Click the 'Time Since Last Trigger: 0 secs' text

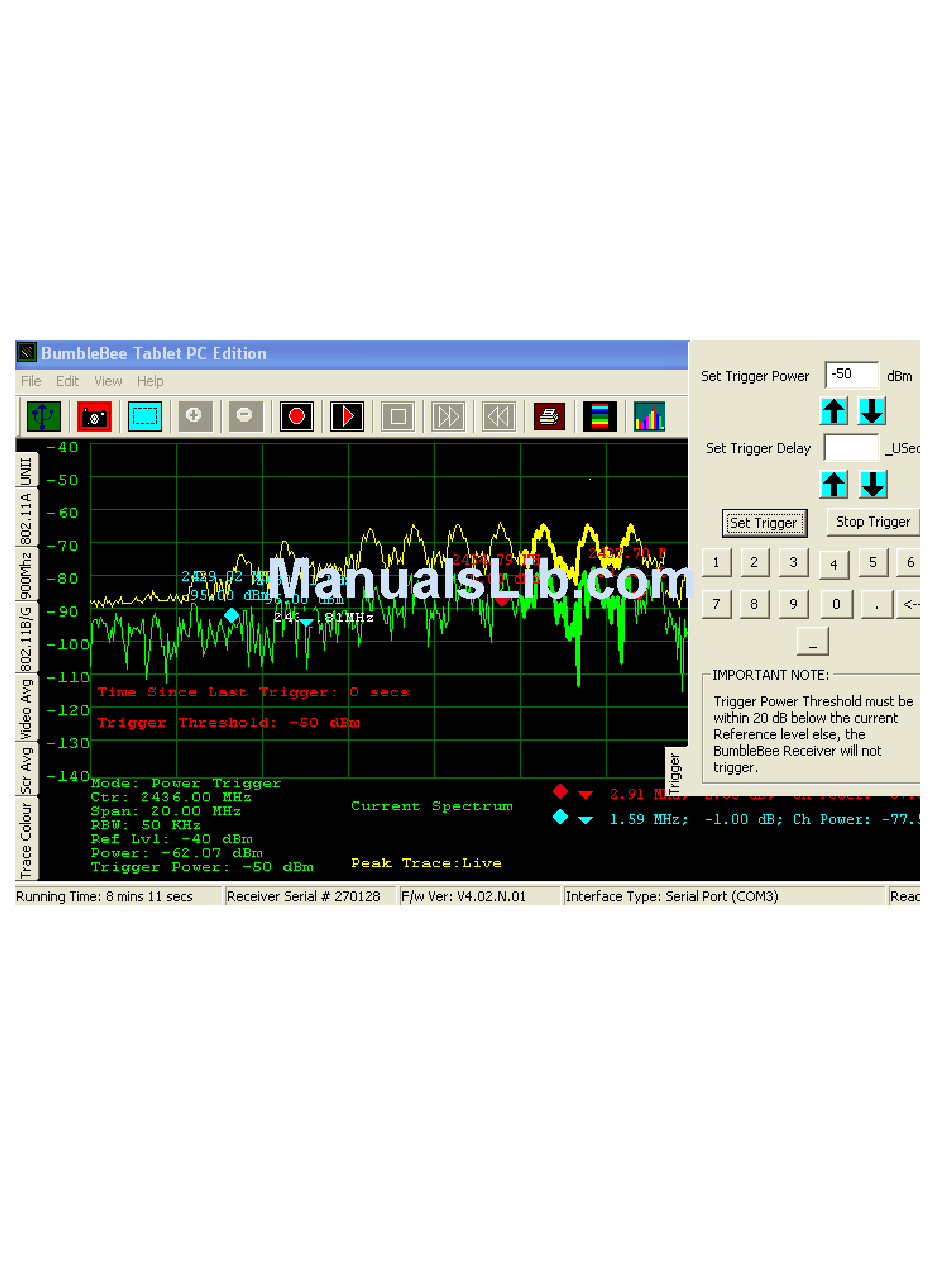(254, 692)
